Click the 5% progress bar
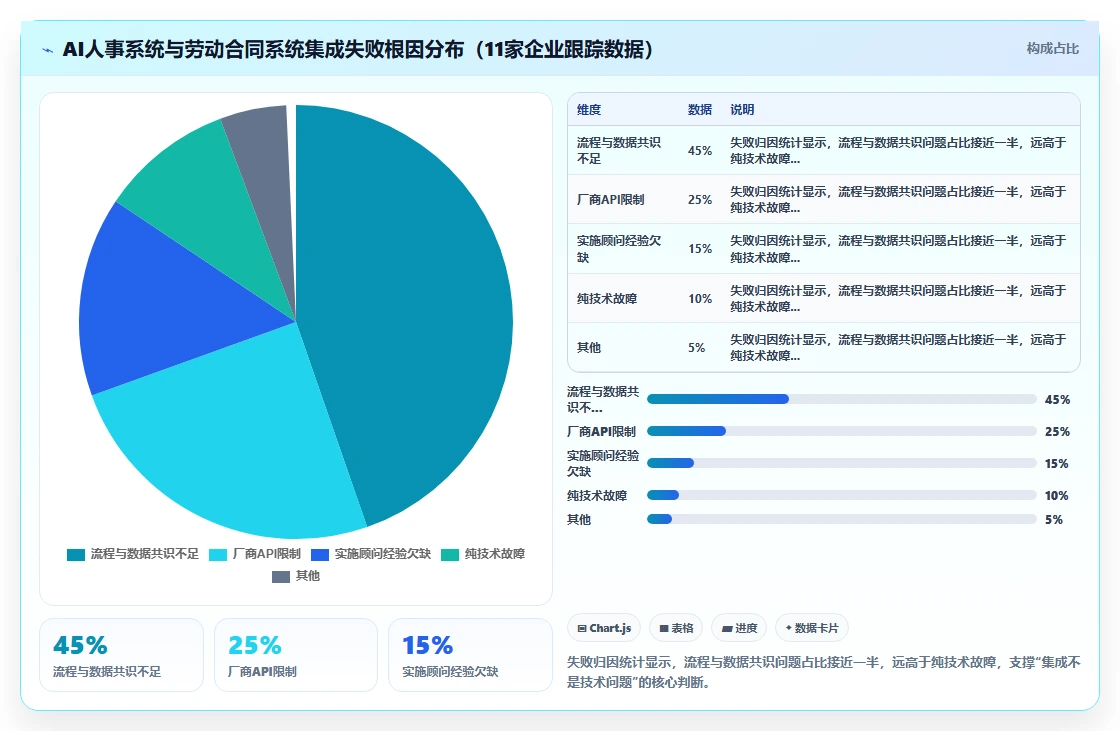Viewport: 1120px width, 731px height. tap(841, 519)
